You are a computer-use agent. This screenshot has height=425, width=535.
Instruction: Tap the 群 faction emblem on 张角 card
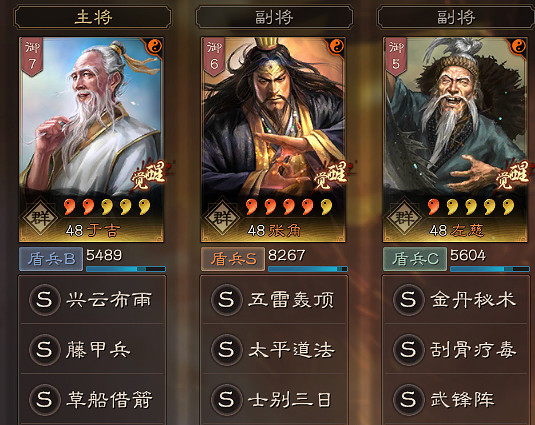click(222, 218)
